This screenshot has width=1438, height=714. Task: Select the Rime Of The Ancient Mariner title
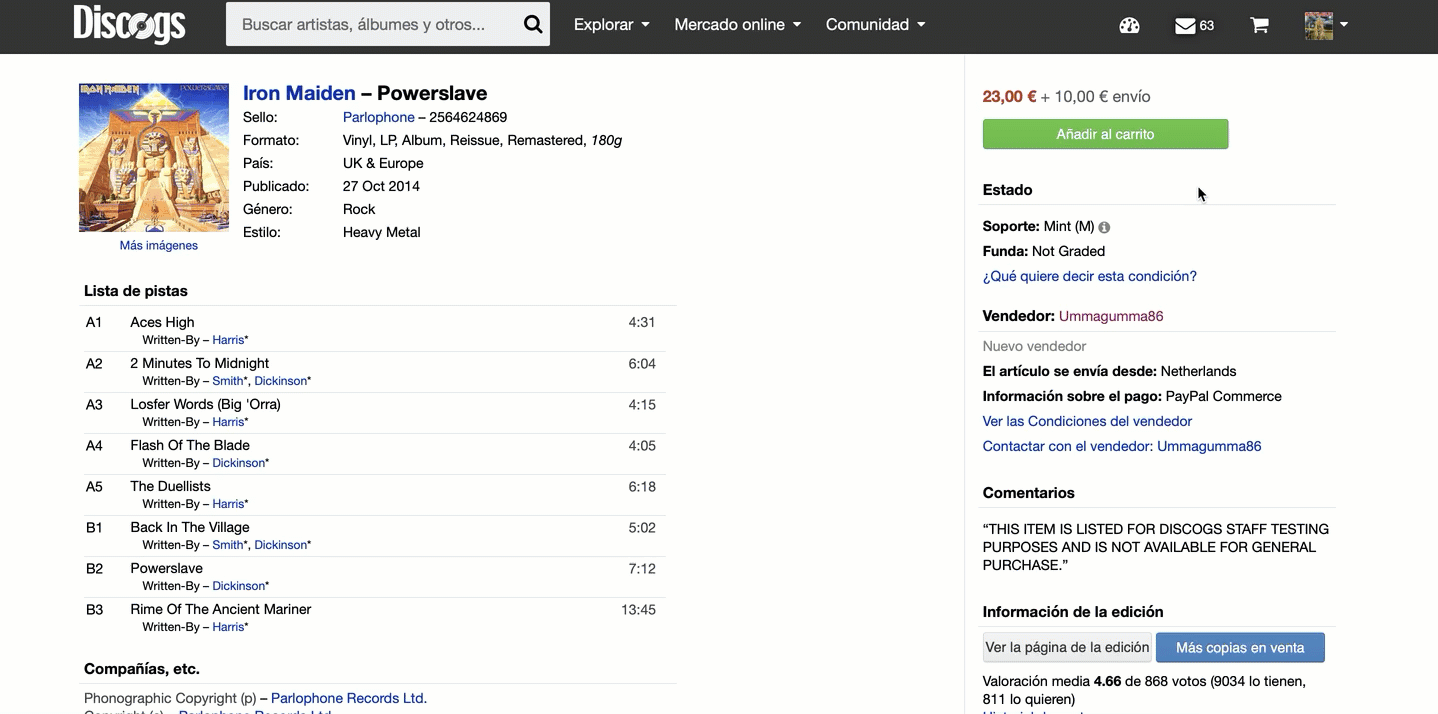click(x=221, y=609)
